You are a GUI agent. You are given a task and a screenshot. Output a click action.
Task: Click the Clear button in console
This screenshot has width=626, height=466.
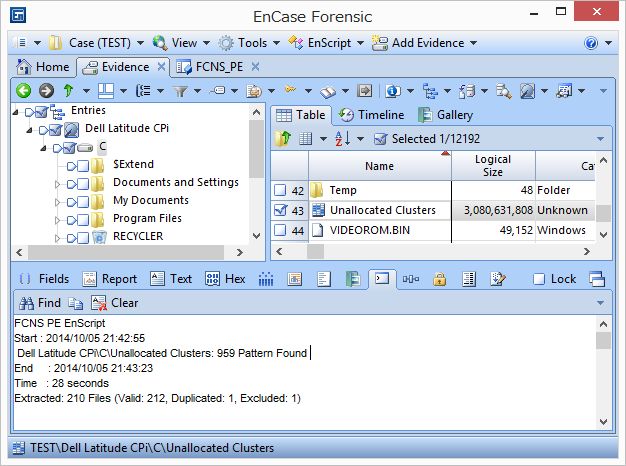pos(114,303)
